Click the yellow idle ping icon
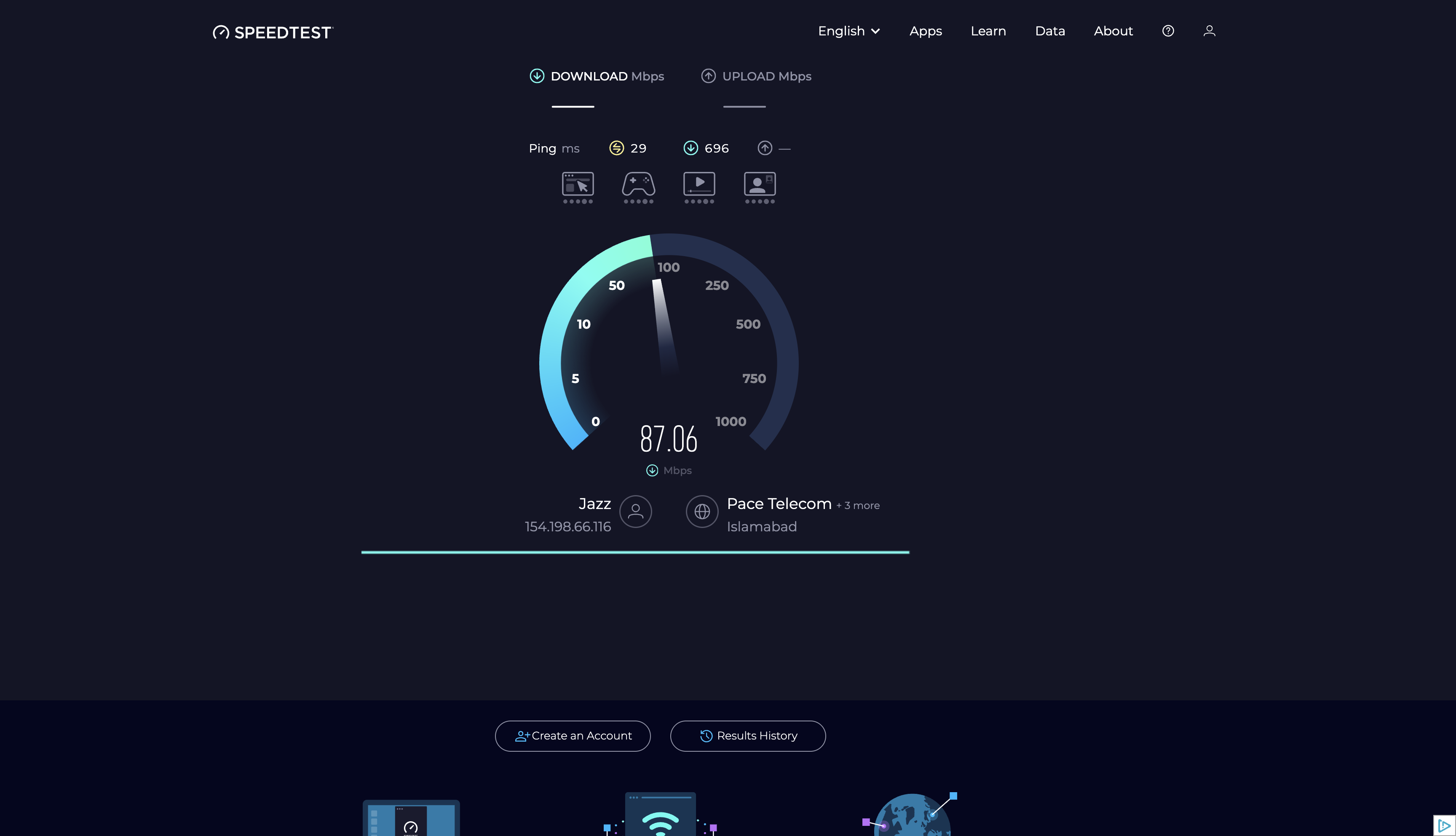Screen dimensions: 1456x836 [x=616, y=148]
